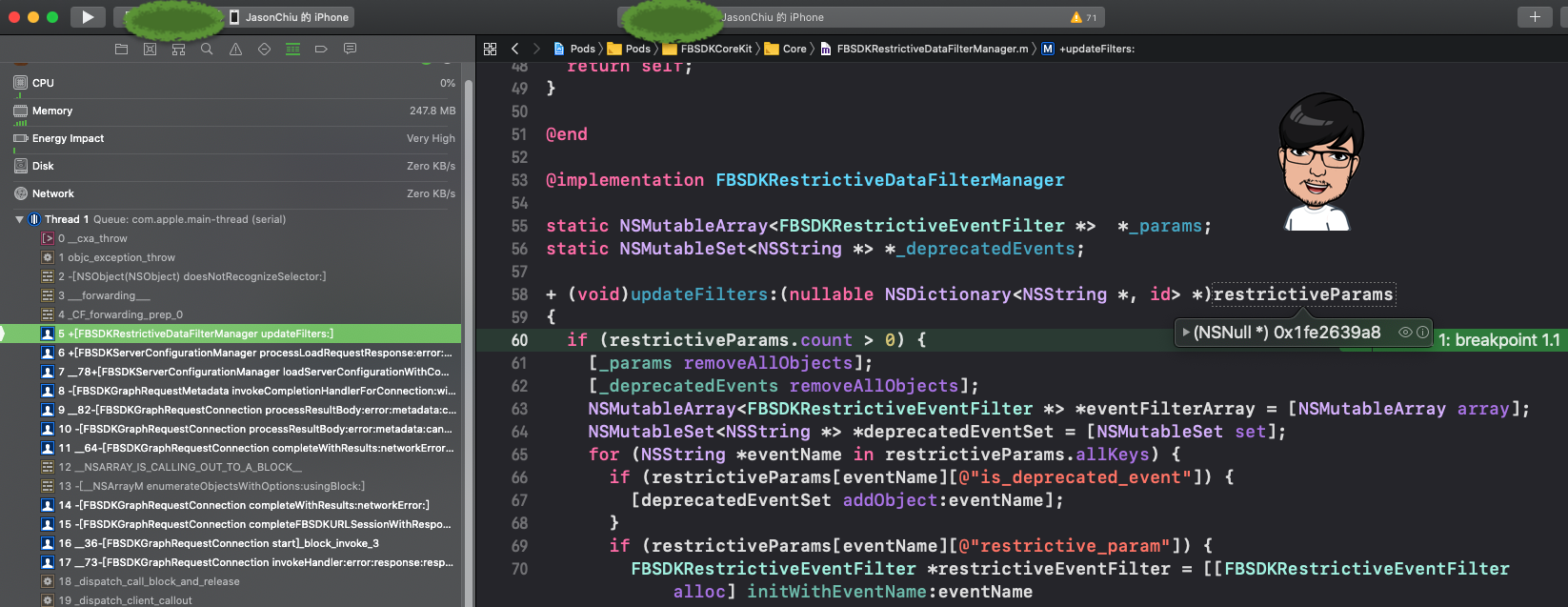Open the Find navigator magnifier icon
Viewport: 1568px width, 607px height.
(207, 49)
